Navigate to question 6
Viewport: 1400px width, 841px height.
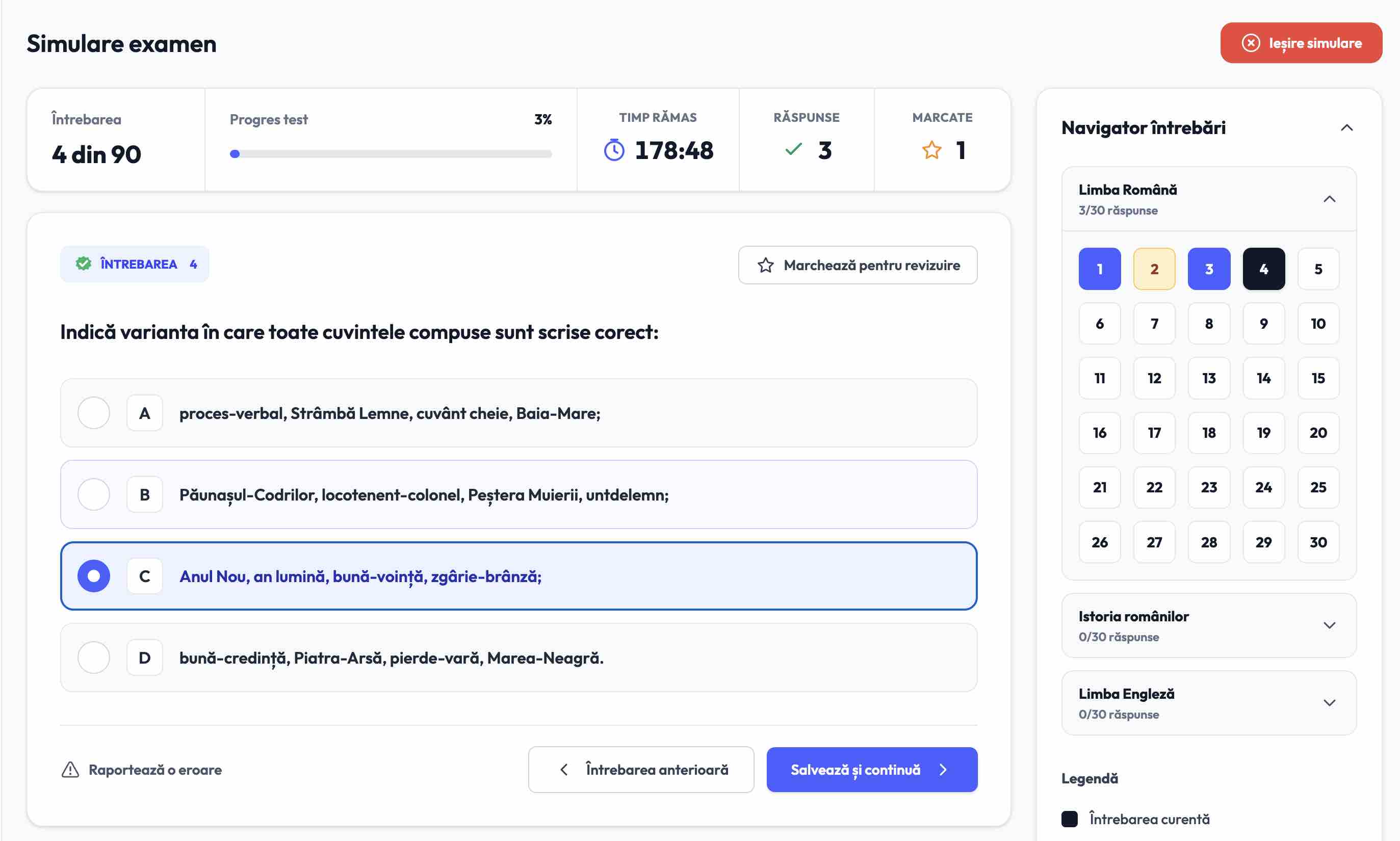point(1100,324)
